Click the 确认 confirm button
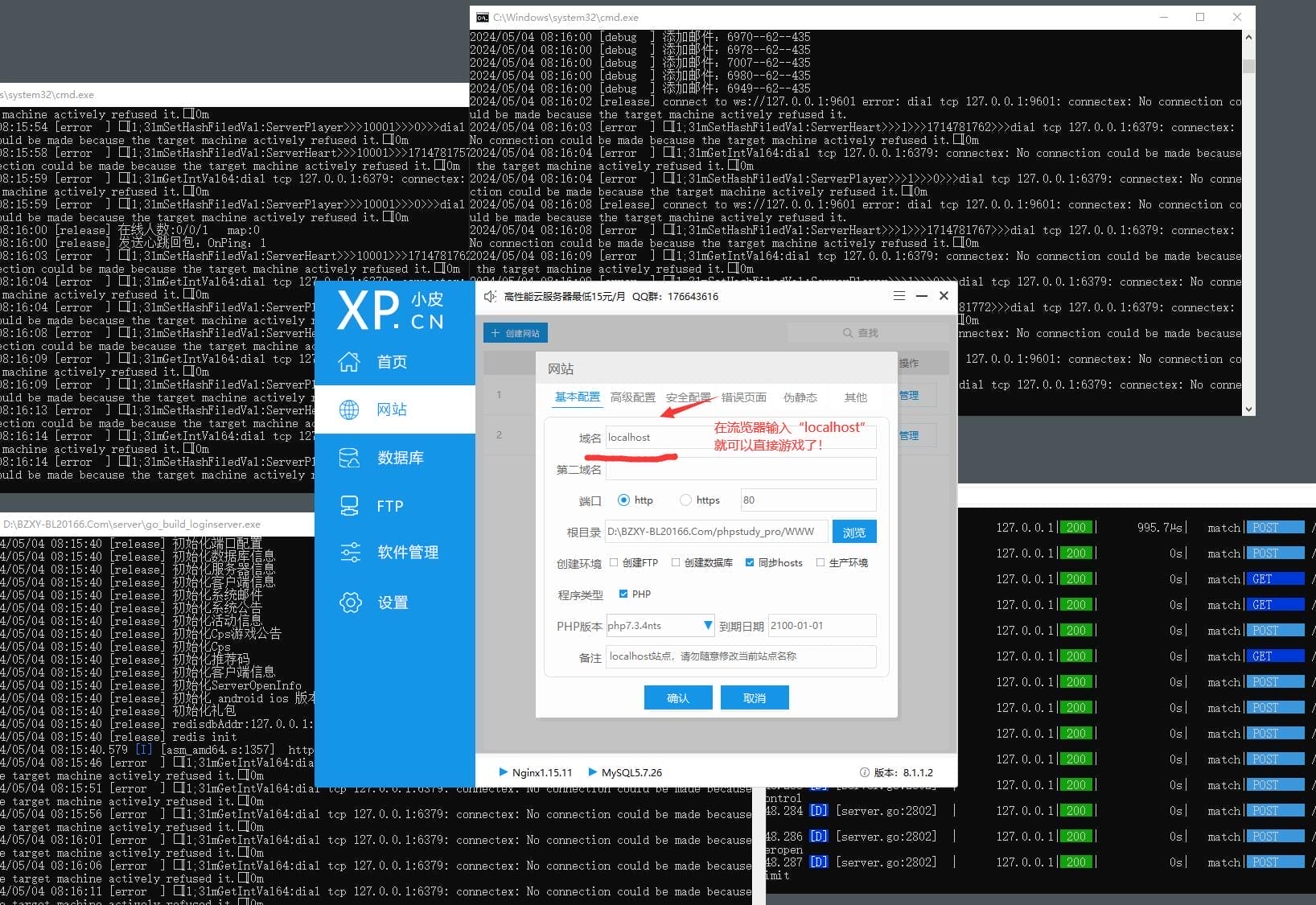This screenshot has height=905, width=1316. point(677,697)
